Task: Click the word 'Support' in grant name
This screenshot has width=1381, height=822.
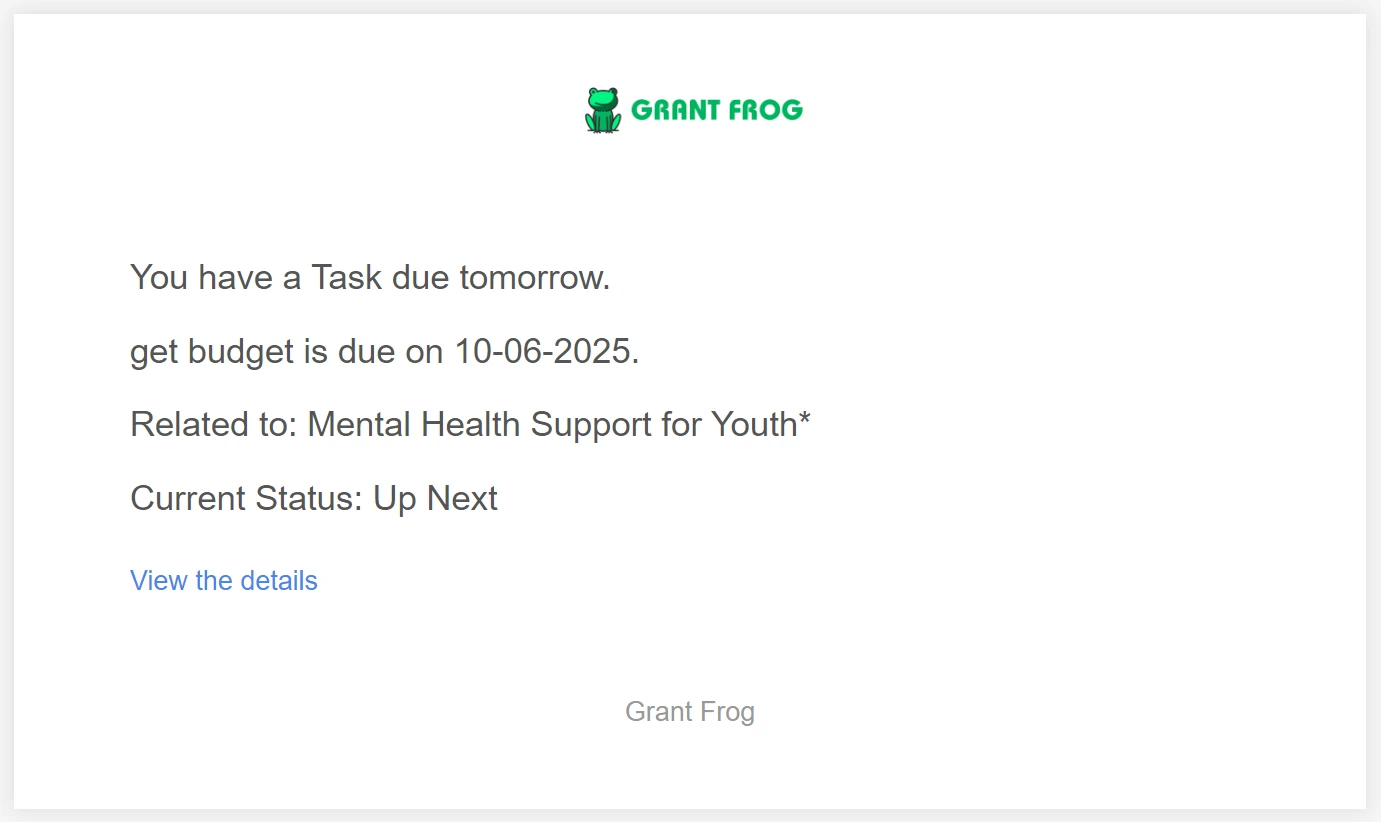Action: (x=591, y=425)
